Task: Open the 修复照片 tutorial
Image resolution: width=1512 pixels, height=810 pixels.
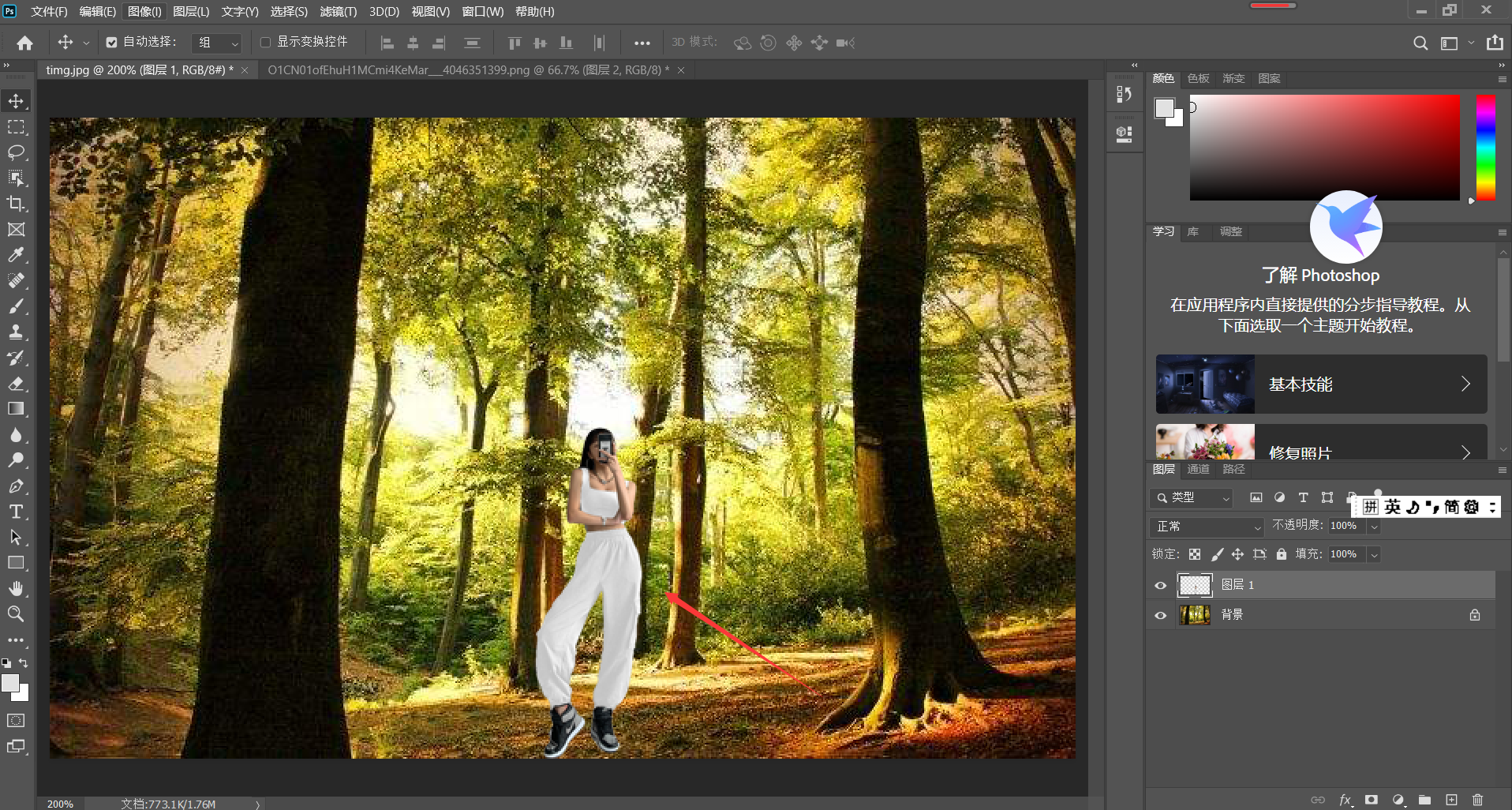Action: coord(1321,441)
